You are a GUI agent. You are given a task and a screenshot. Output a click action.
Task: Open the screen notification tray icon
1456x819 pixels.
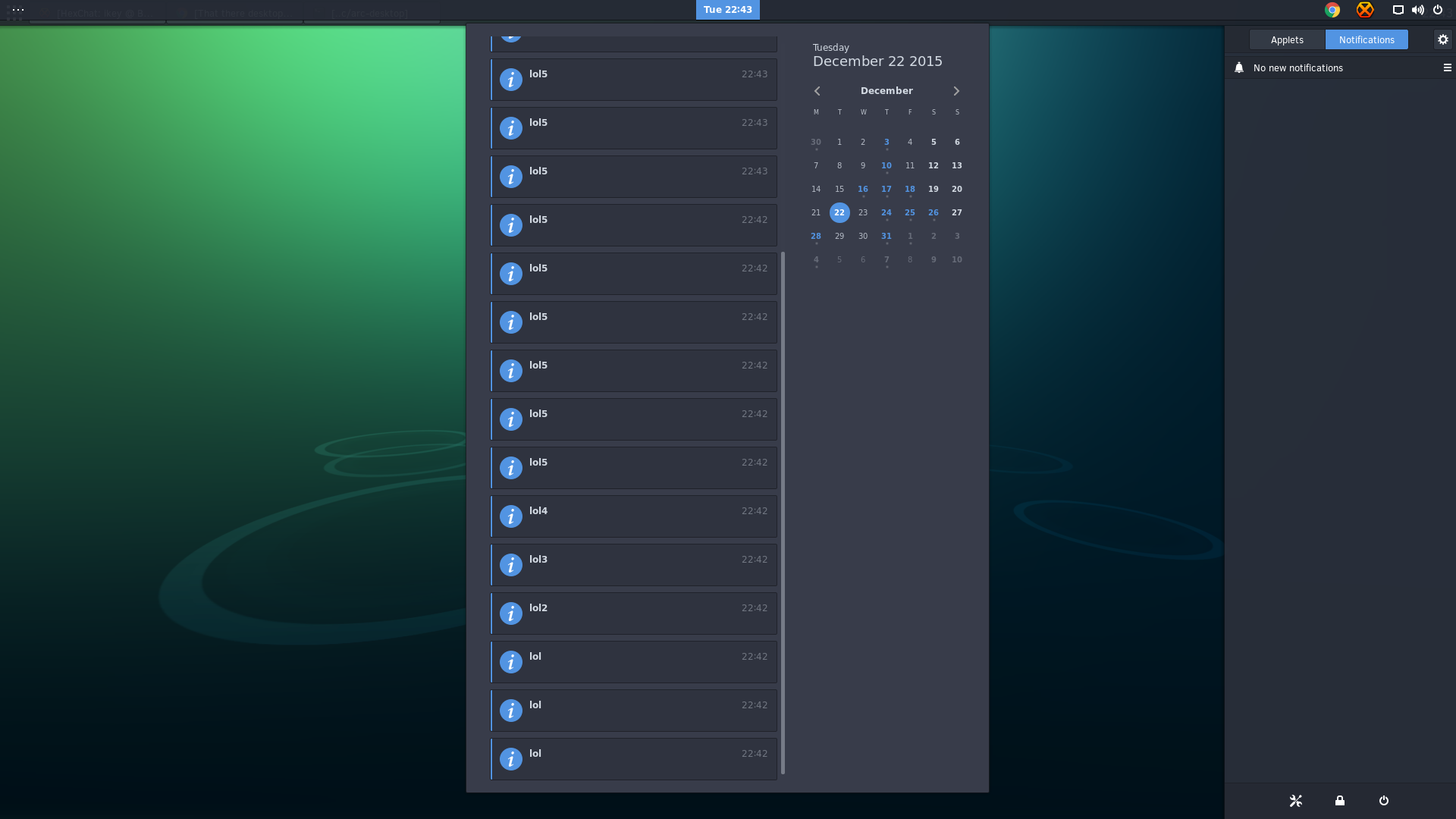1398,10
